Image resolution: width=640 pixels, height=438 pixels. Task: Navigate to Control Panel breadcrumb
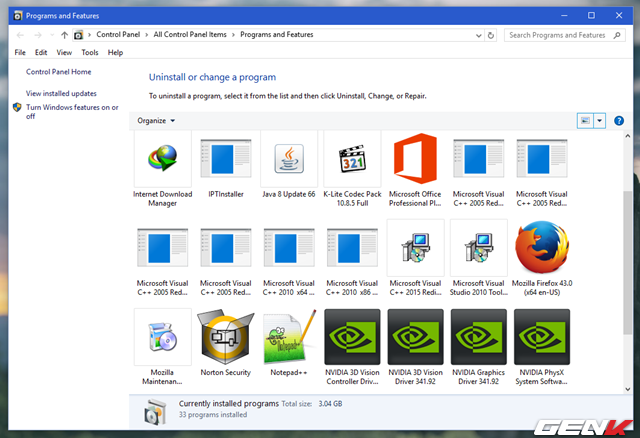[118, 35]
